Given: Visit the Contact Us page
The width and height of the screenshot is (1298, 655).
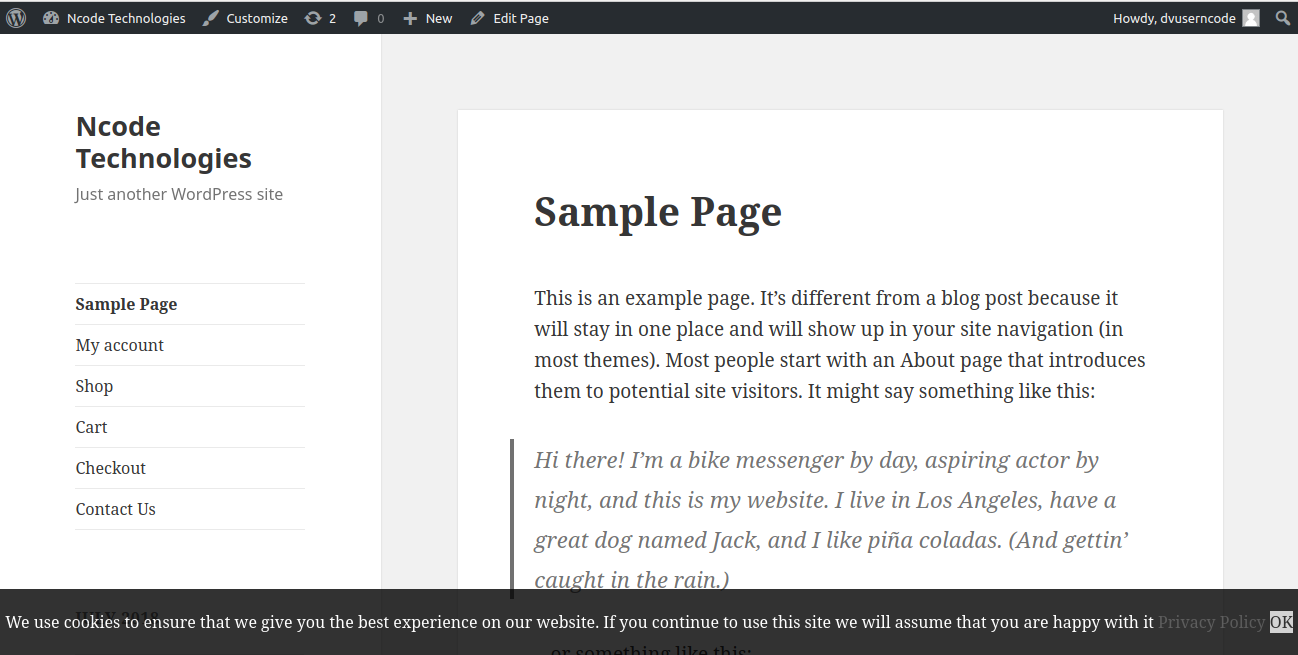Looking at the screenshot, I should coord(116,509).
